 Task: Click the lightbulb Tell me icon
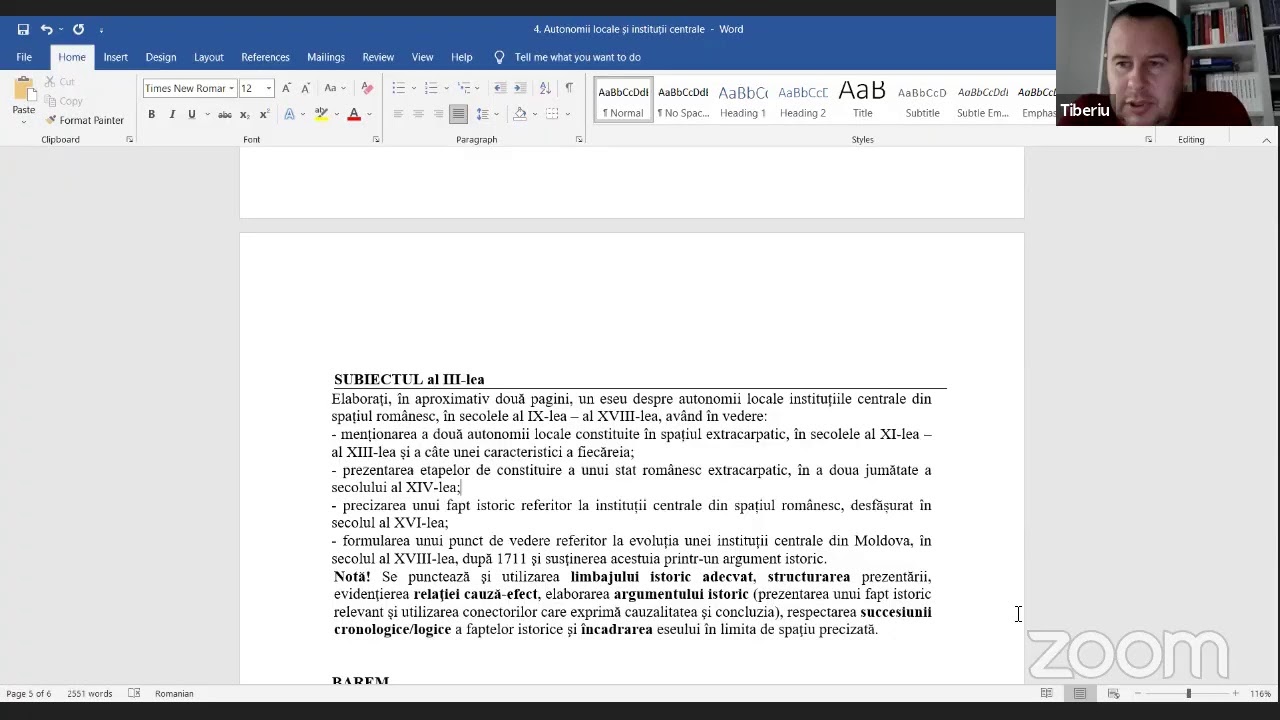click(x=500, y=57)
